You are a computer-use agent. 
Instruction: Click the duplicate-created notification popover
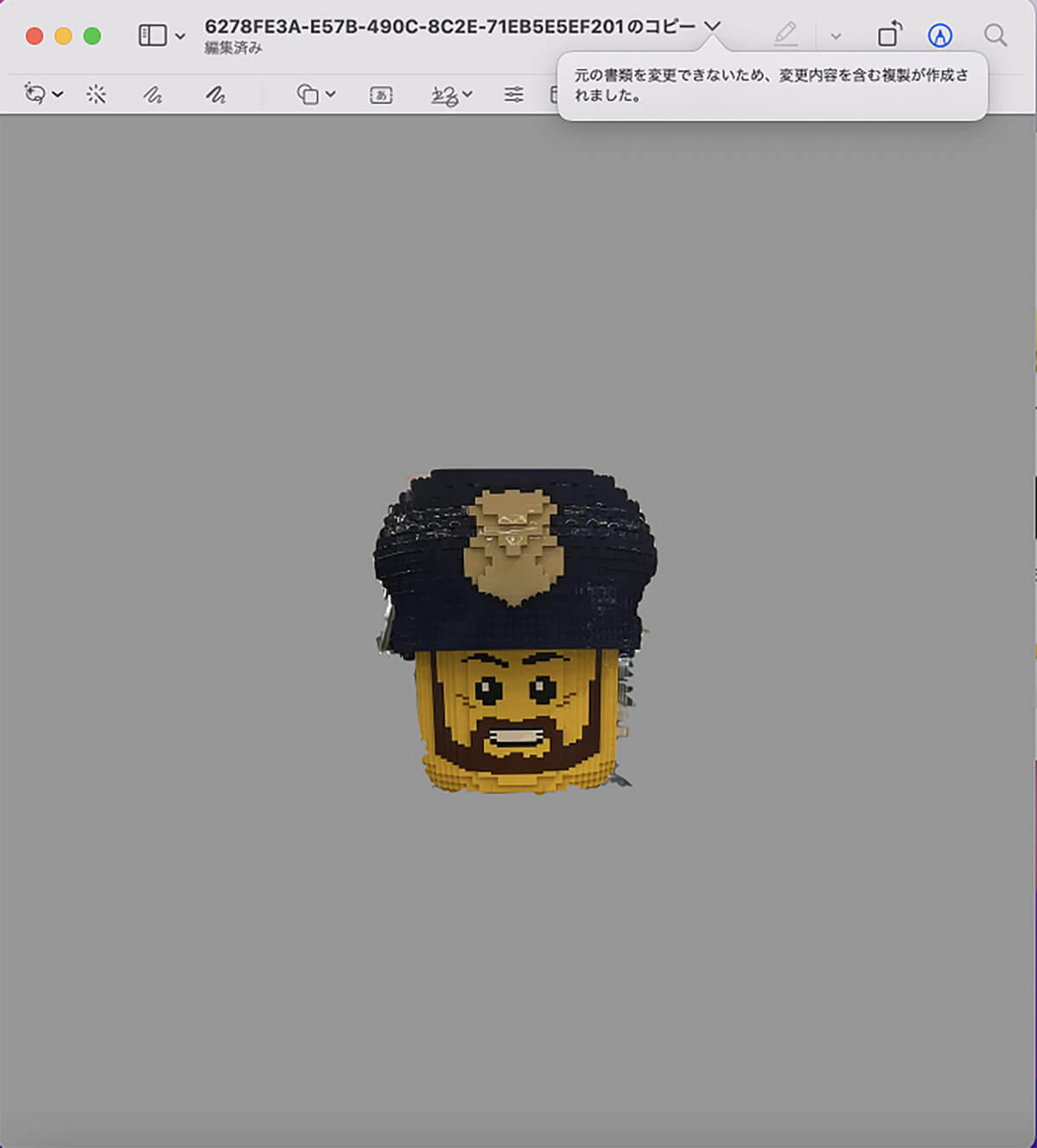(x=772, y=86)
